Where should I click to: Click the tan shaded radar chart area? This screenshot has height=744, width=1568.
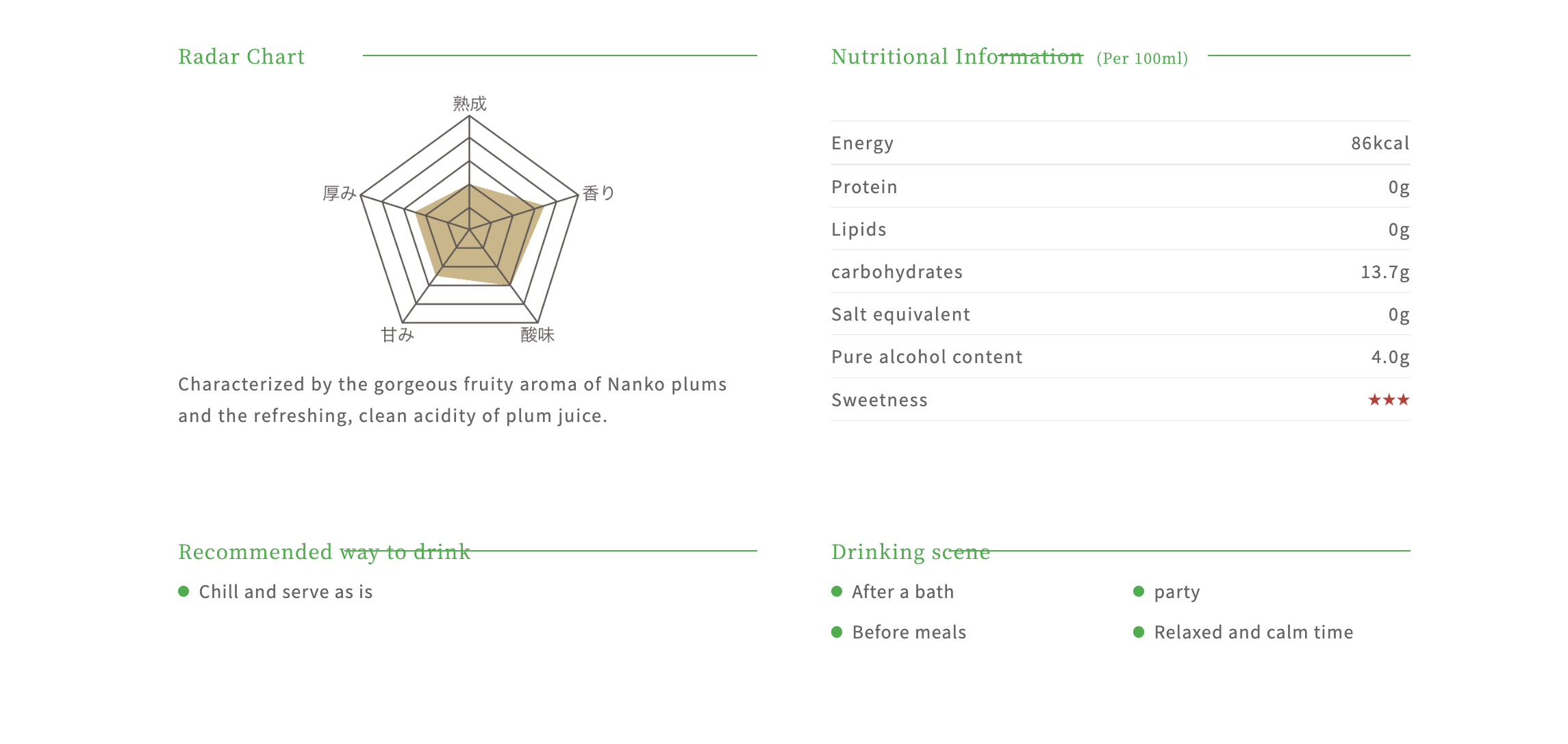pos(479,236)
